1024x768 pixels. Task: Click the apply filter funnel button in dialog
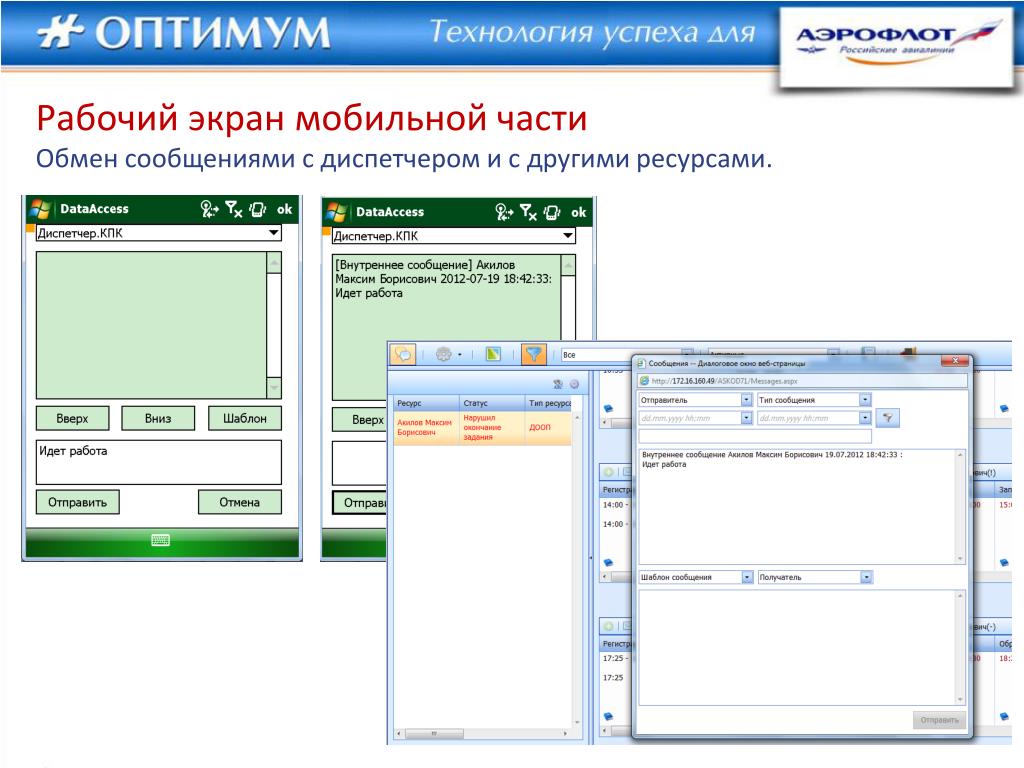click(888, 418)
